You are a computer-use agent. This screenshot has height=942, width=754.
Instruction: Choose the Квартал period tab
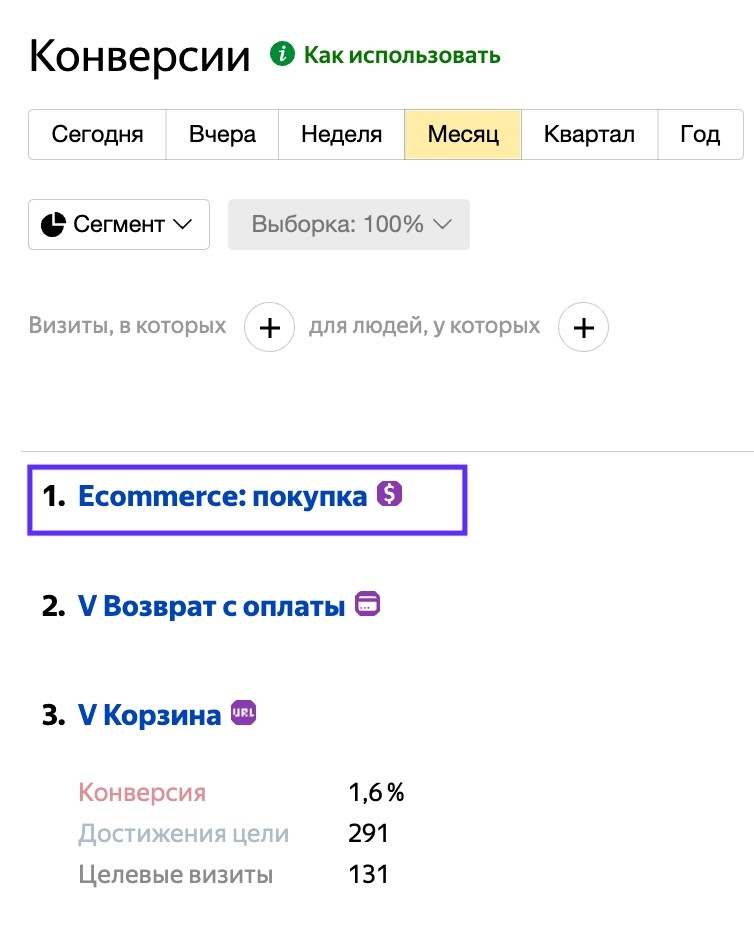tap(589, 134)
